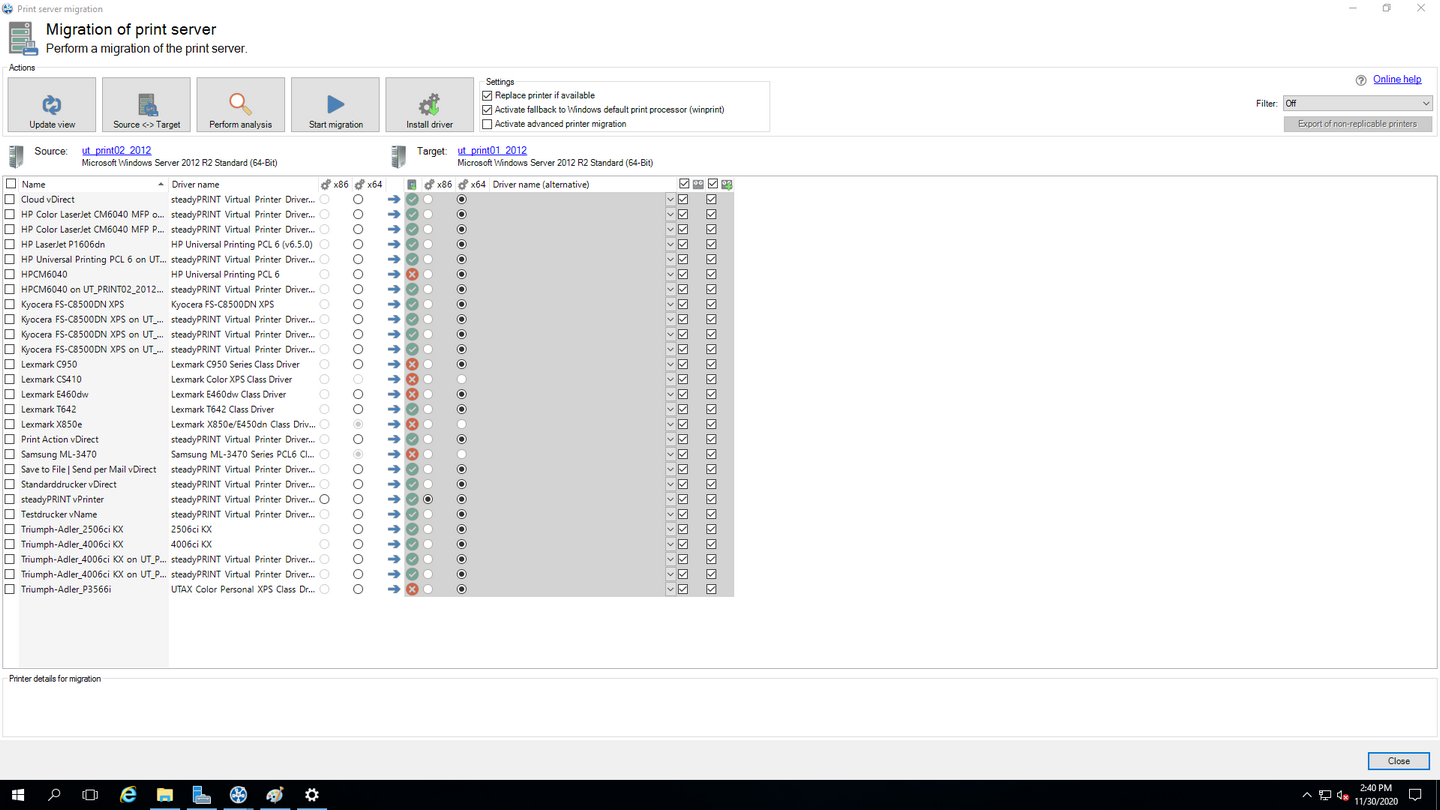
Task: Close the migration dialog with Close button
Action: tap(1398, 761)
